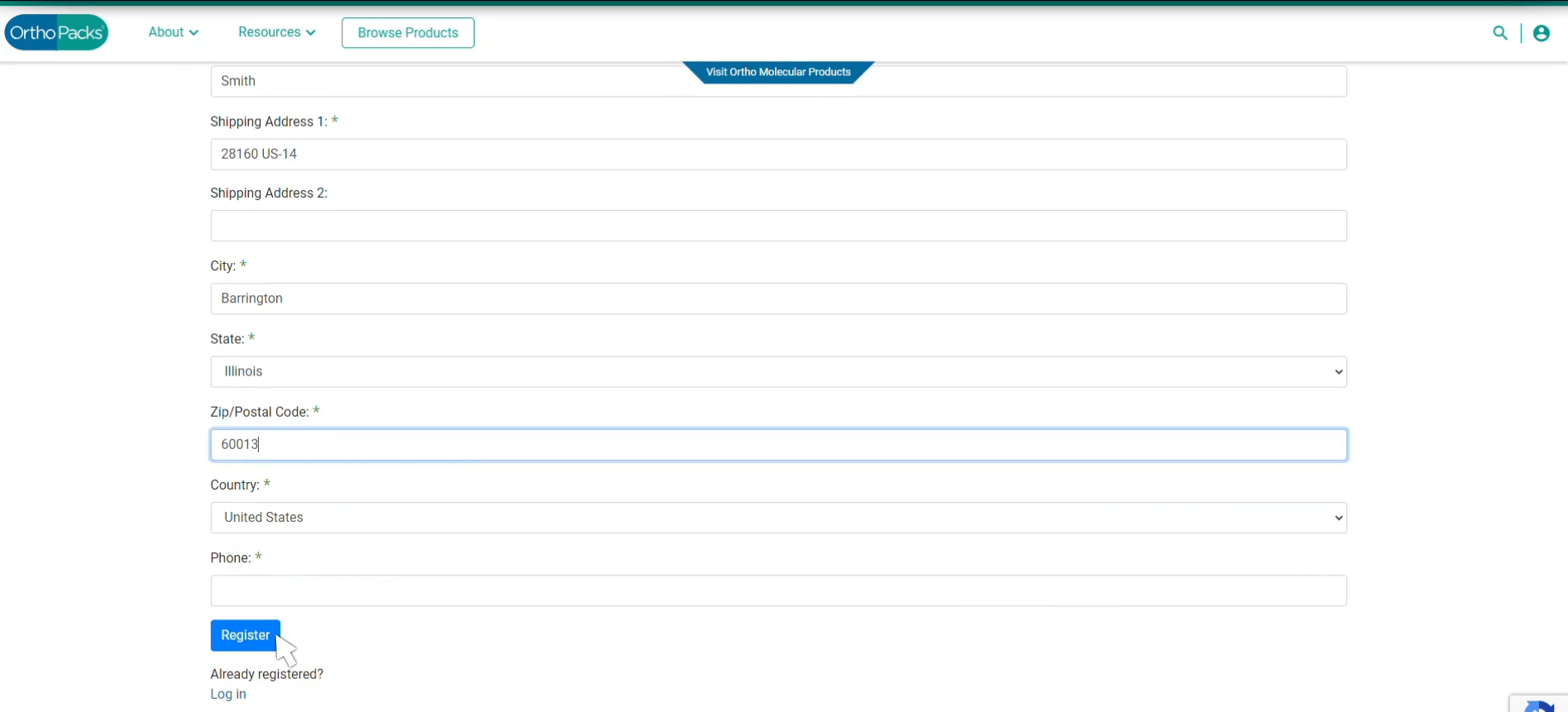Open the user account icon

(1541, 33)
